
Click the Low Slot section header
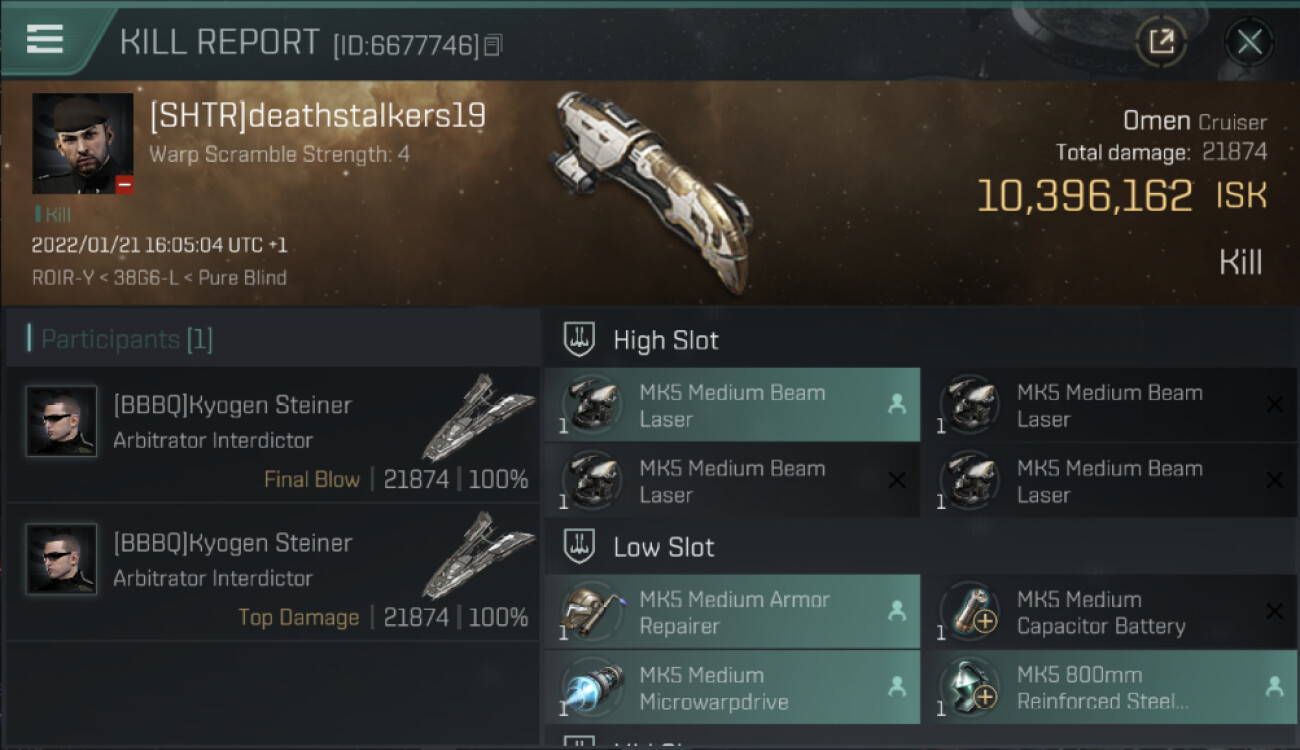click(663, 547)
